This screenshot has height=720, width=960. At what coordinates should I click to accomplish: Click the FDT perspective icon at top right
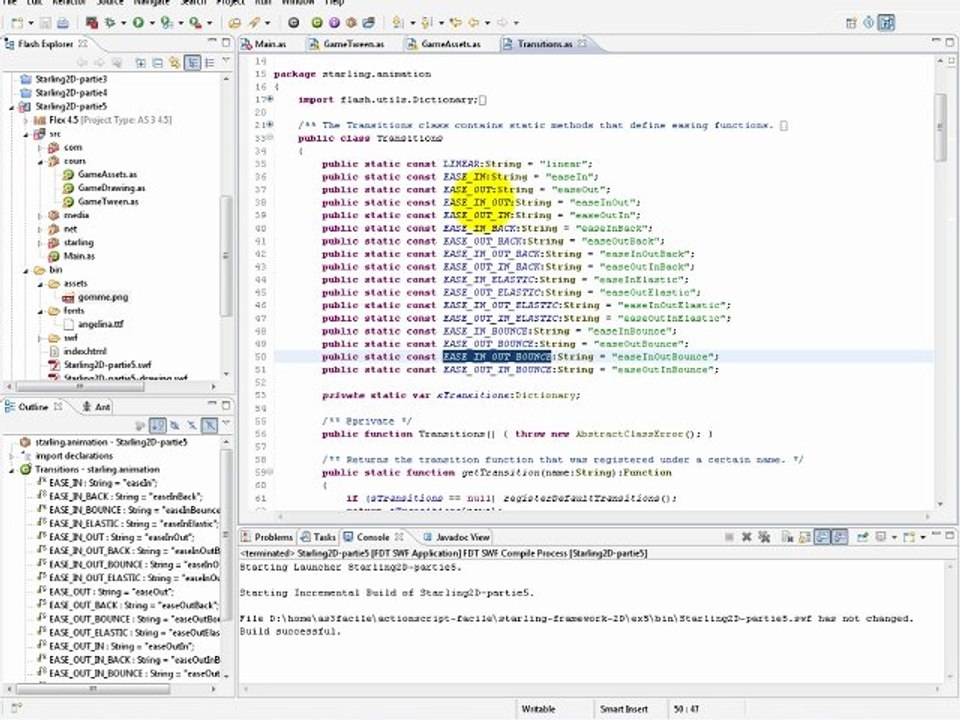(886, 23)
